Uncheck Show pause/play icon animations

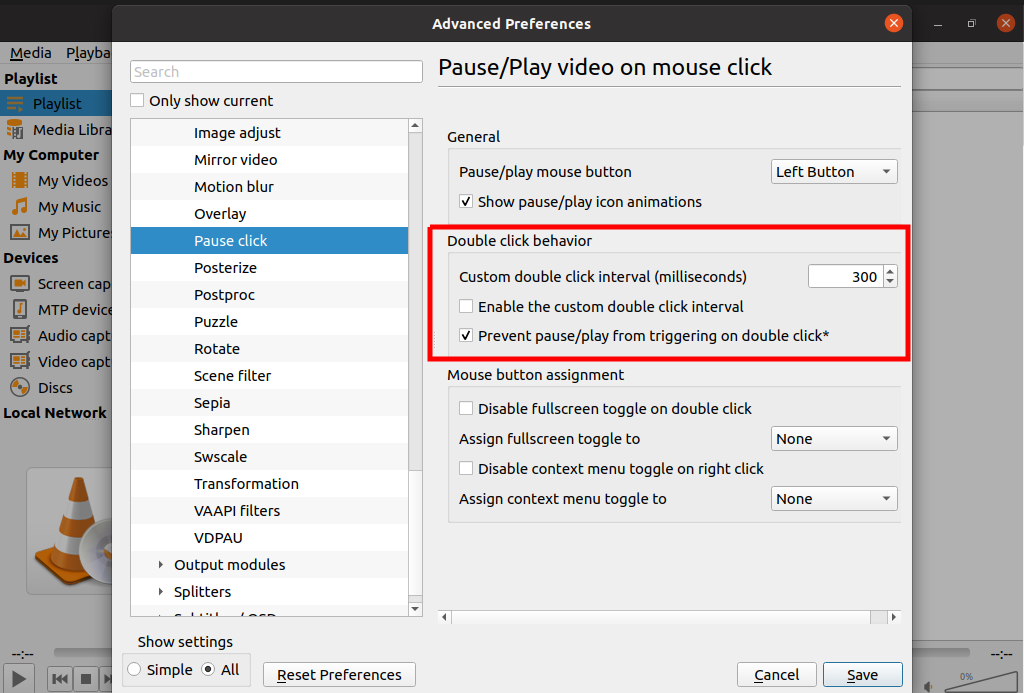(465, 201)
